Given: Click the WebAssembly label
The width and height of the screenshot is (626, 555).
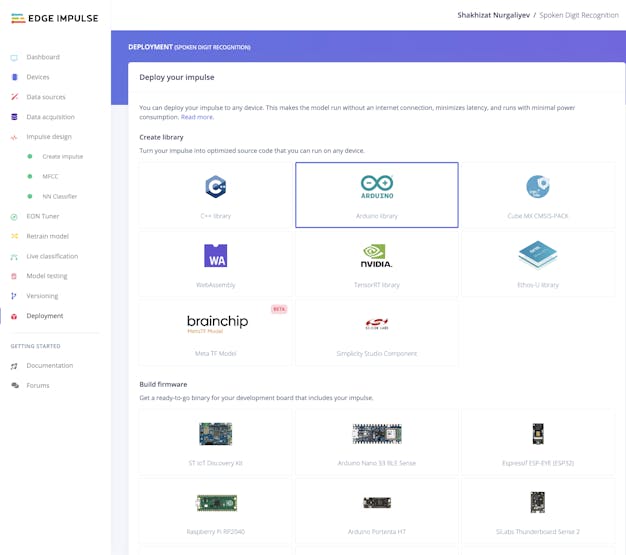Looking at the screenshot, I should point(216,285).
